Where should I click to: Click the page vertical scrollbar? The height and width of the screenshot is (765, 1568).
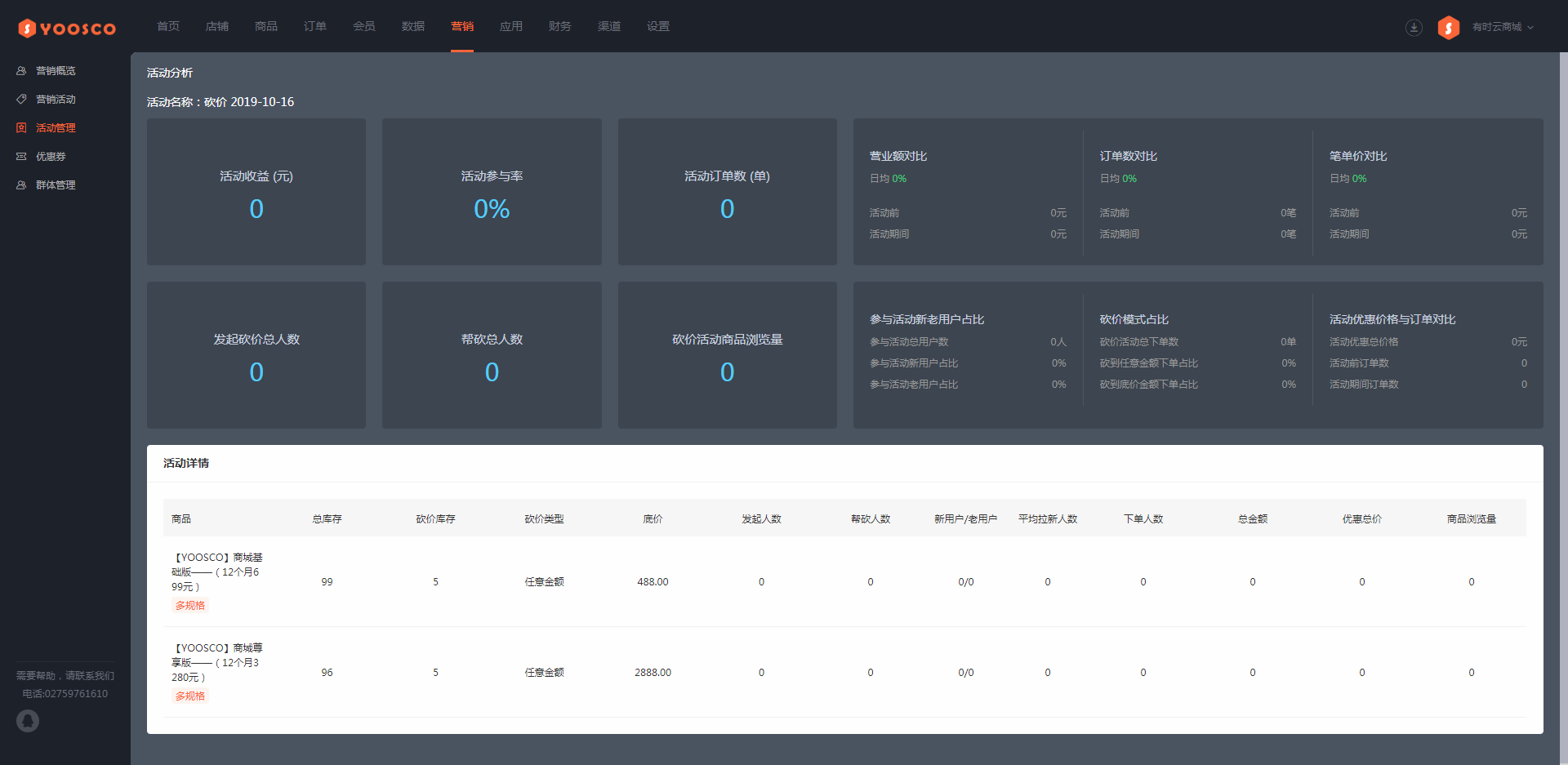coord(1564,408)
